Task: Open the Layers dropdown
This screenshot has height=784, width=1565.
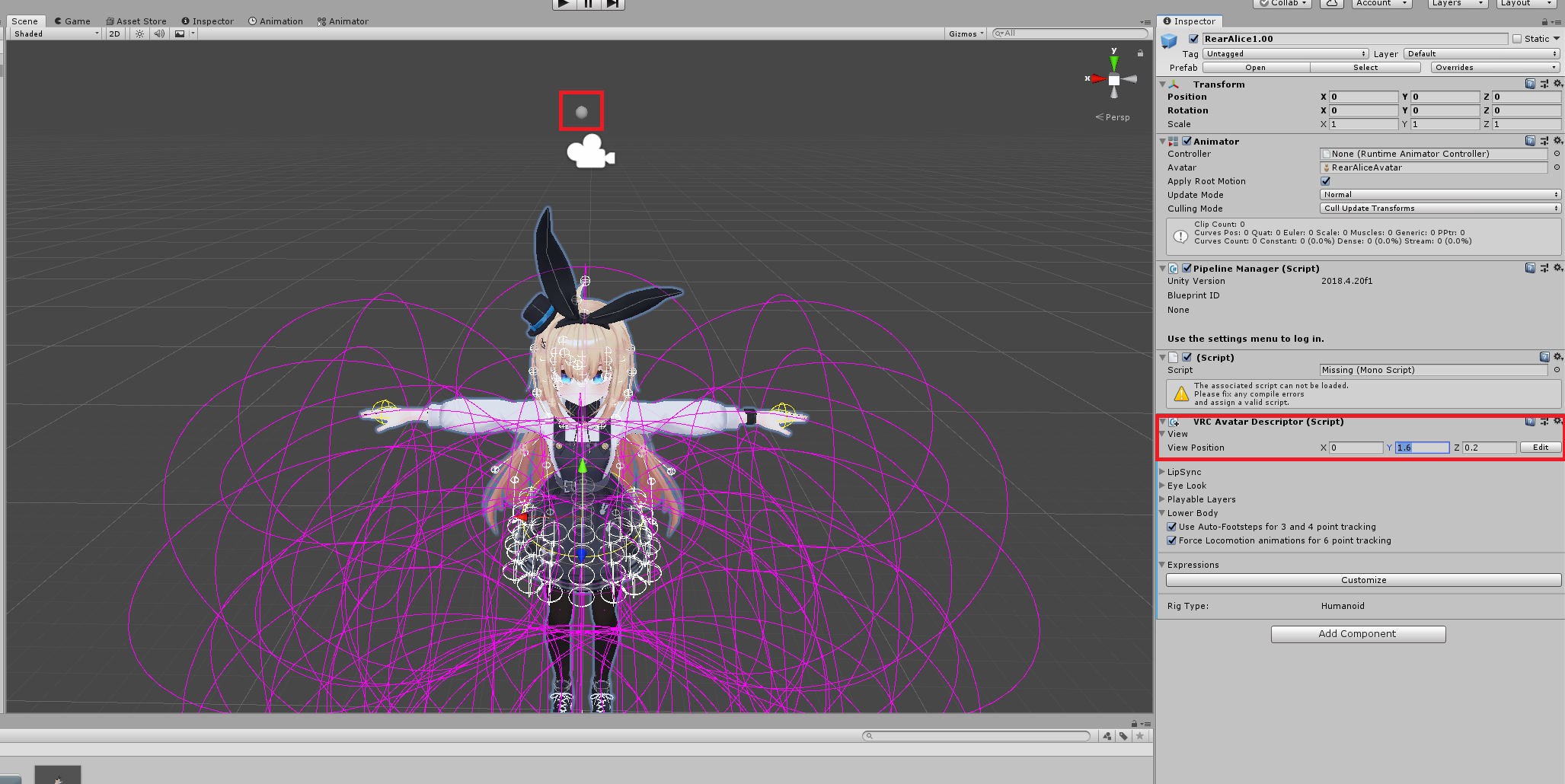Action: (x=1458, y=4)
